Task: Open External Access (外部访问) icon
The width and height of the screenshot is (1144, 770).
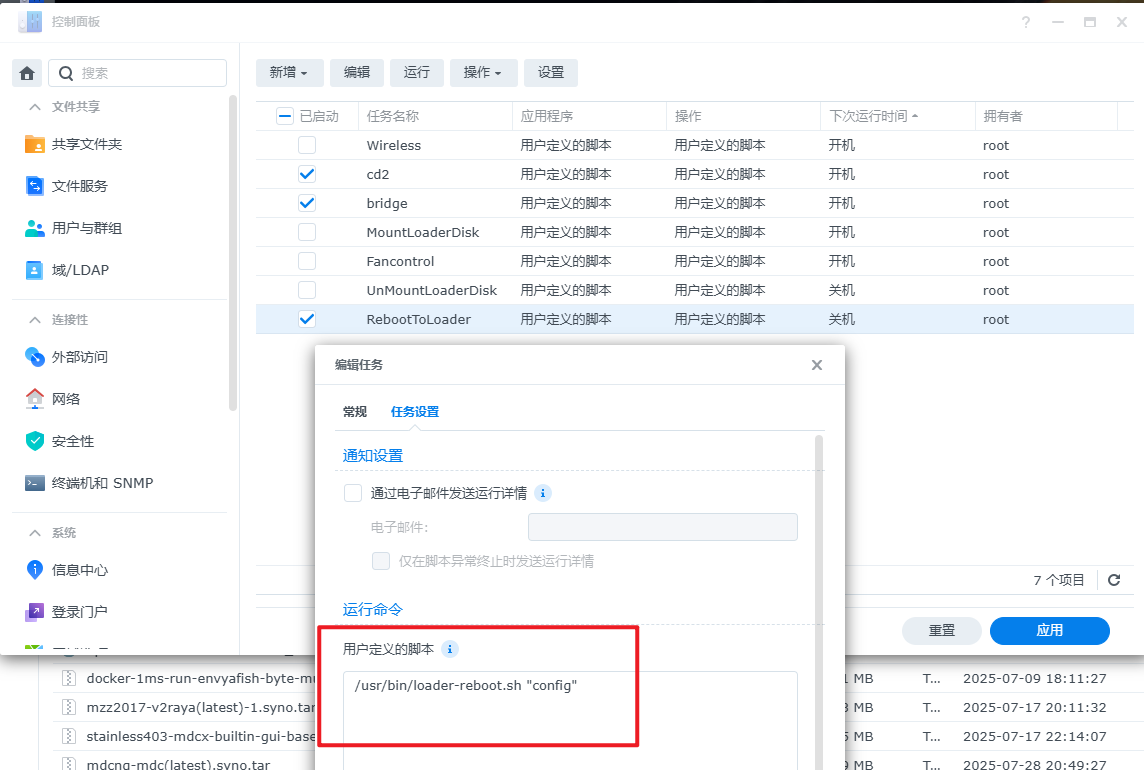Action: [35, 357]
